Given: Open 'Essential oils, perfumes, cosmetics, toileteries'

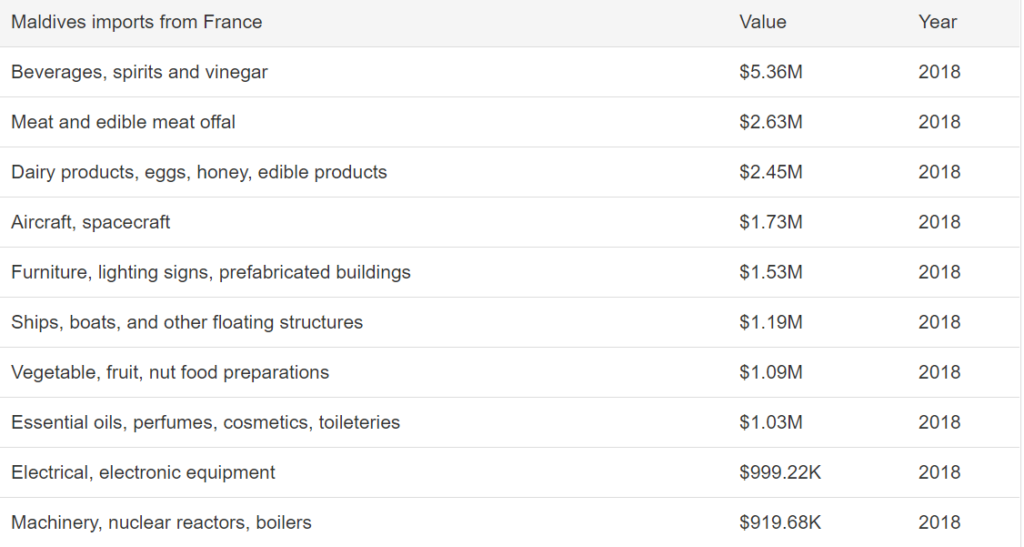Looking at the screenshot, I should pos(206,422).
